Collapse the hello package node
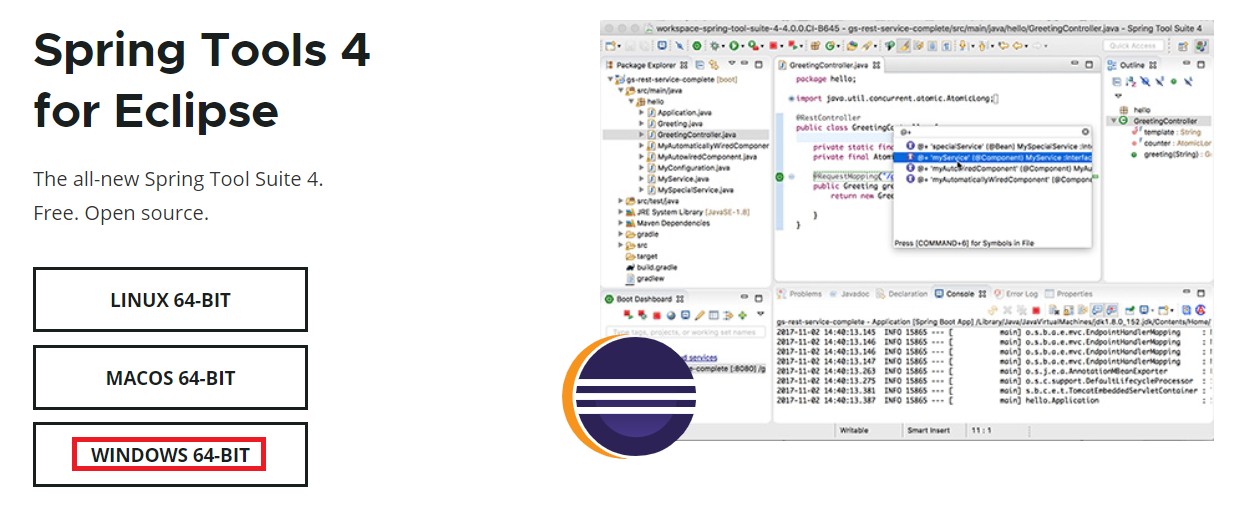The height and width of the screenshot is (519, 1249). [x=629, y=101]
